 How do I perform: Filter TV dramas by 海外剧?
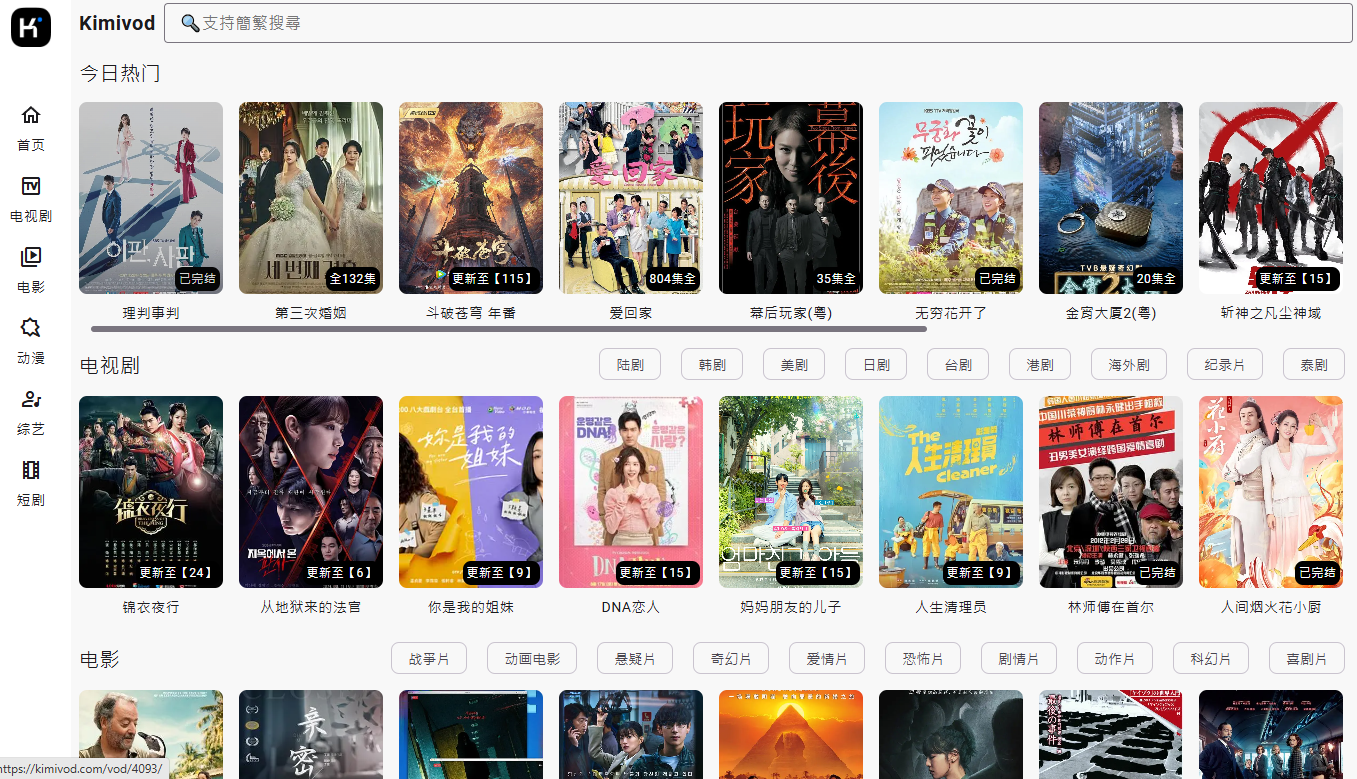1129,365
